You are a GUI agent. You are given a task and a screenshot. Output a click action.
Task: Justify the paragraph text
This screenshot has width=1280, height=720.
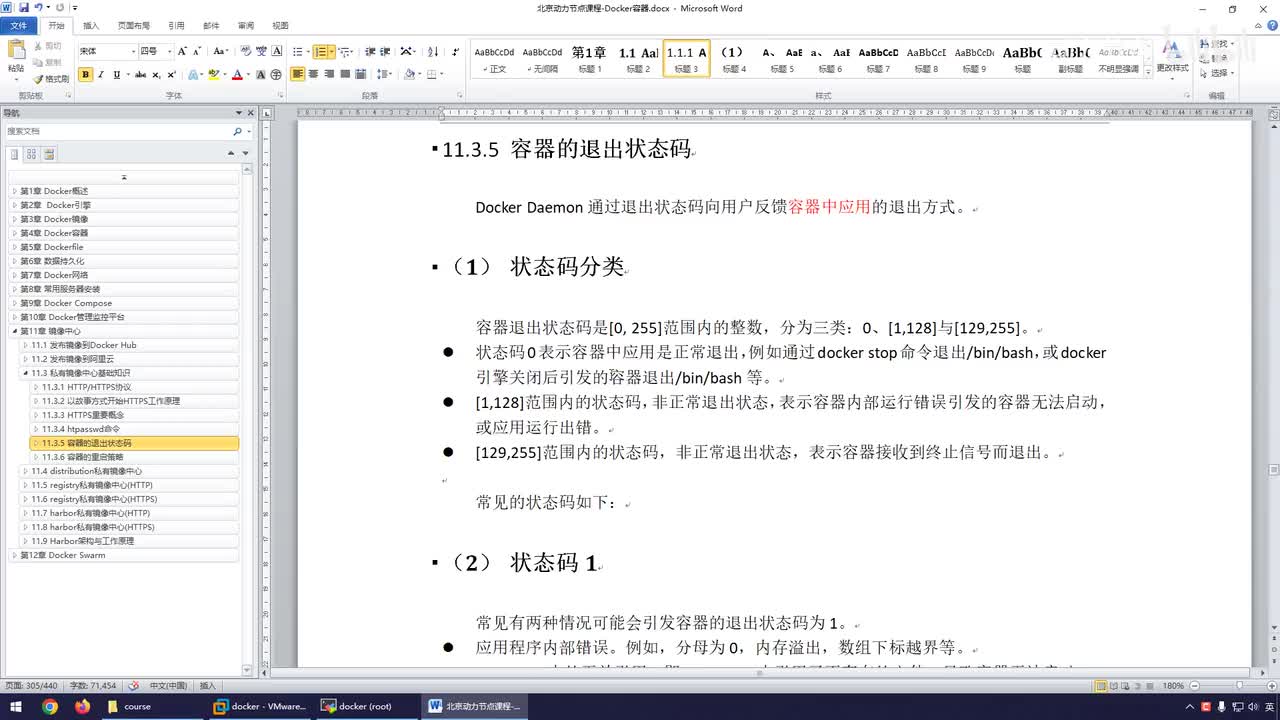(x=345, y=75)
